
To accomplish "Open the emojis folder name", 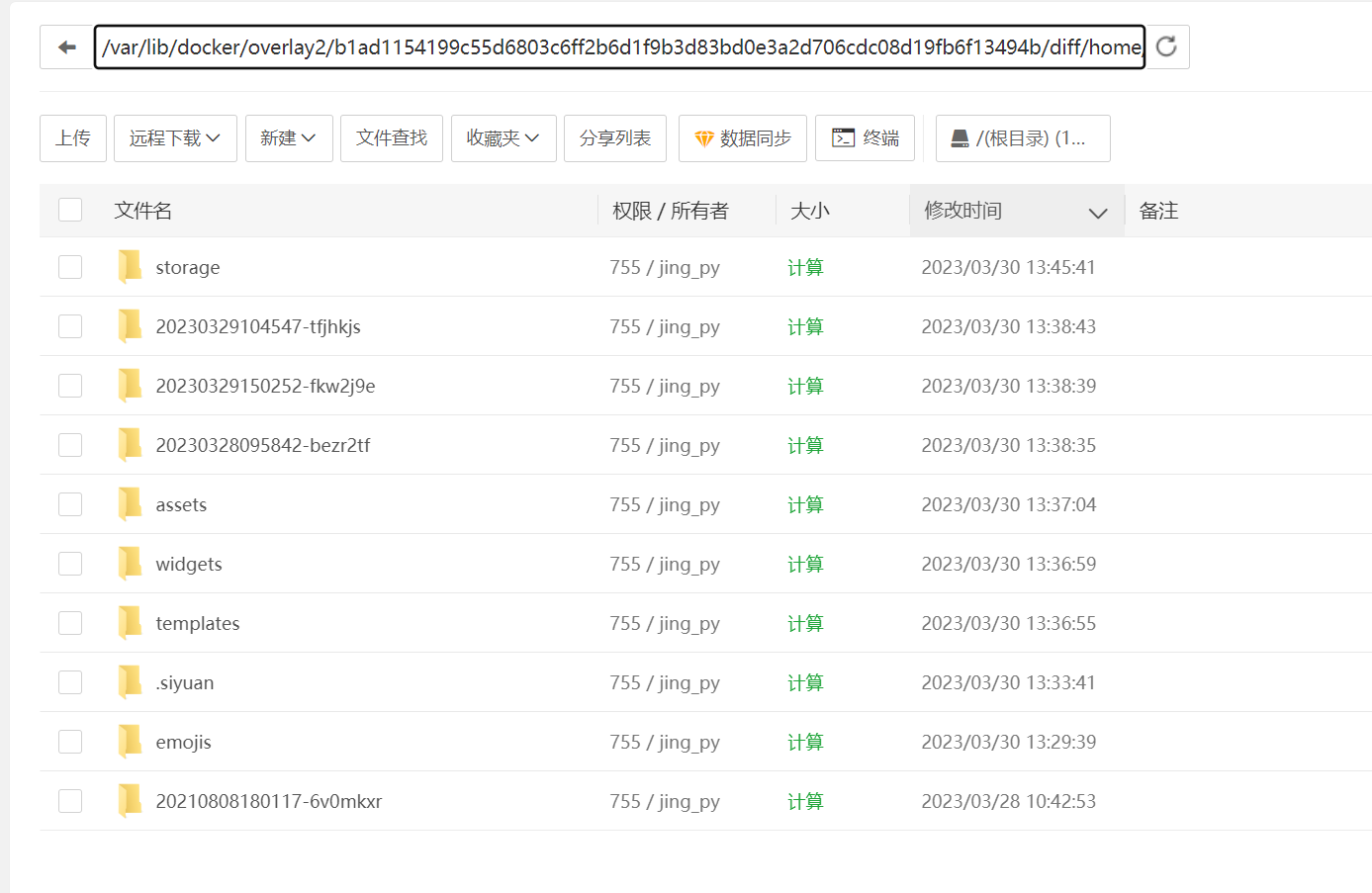I will [x=183, y=742].
